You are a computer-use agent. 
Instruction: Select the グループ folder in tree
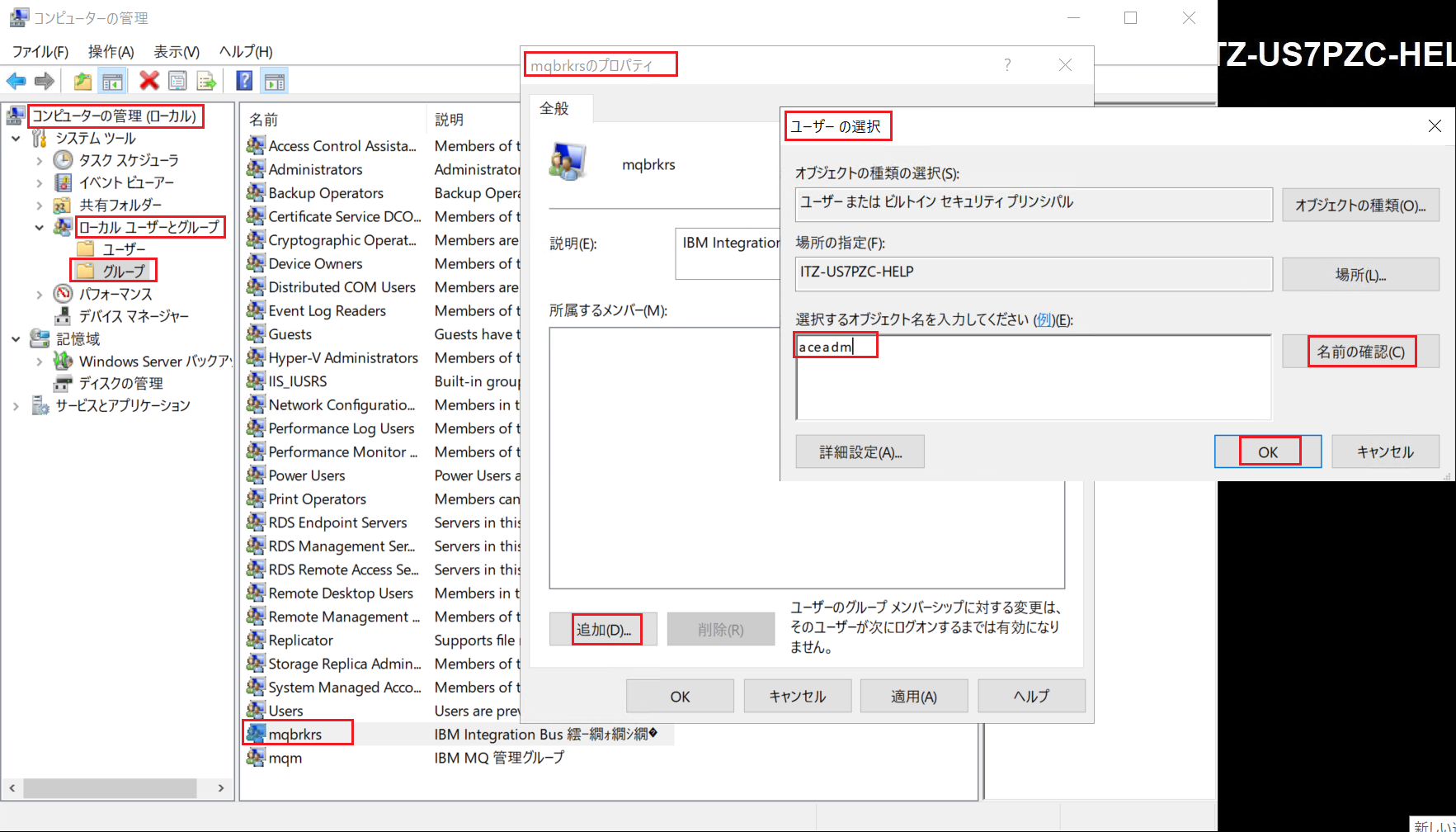114,271
